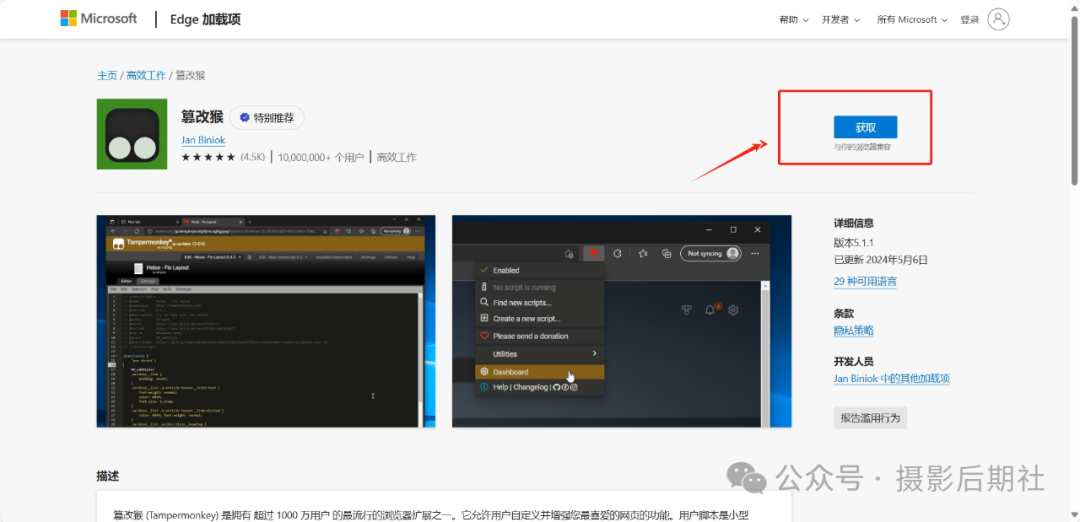Click the Tampermonkey extension icon
The image size is (1080, 522).
tap(132, 134)
